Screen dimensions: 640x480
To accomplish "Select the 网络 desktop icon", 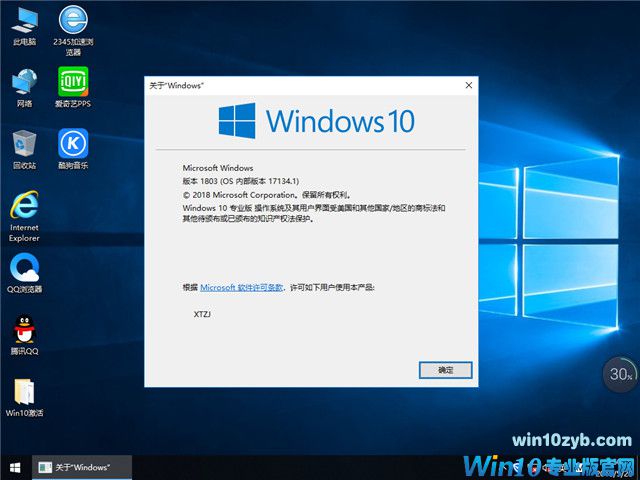I will pos(24,88).
